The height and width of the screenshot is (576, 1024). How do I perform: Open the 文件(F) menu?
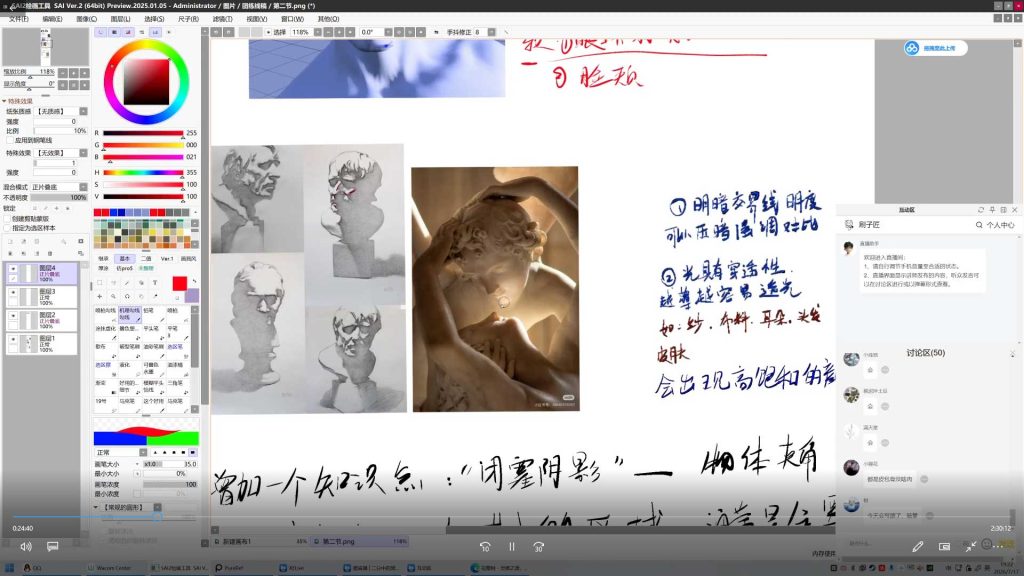[x=18, y=19]
